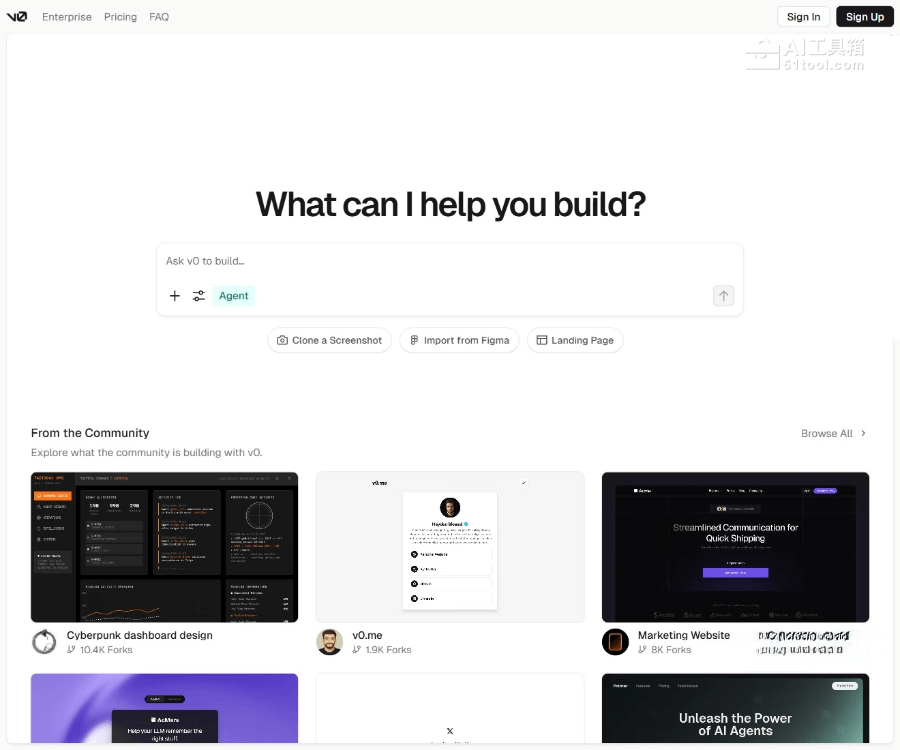Click Marketing Website author avatar
This screenshot has width=900, height=750.
tap(615, 642)
